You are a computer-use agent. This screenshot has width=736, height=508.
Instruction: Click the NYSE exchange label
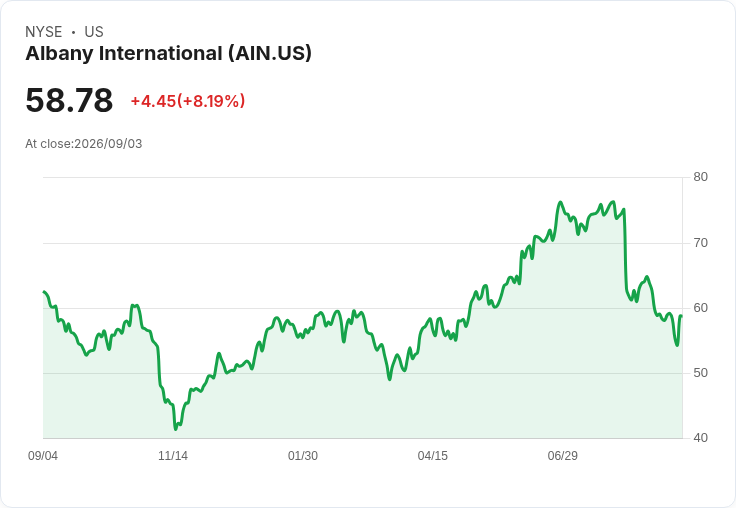click(44, 32)
